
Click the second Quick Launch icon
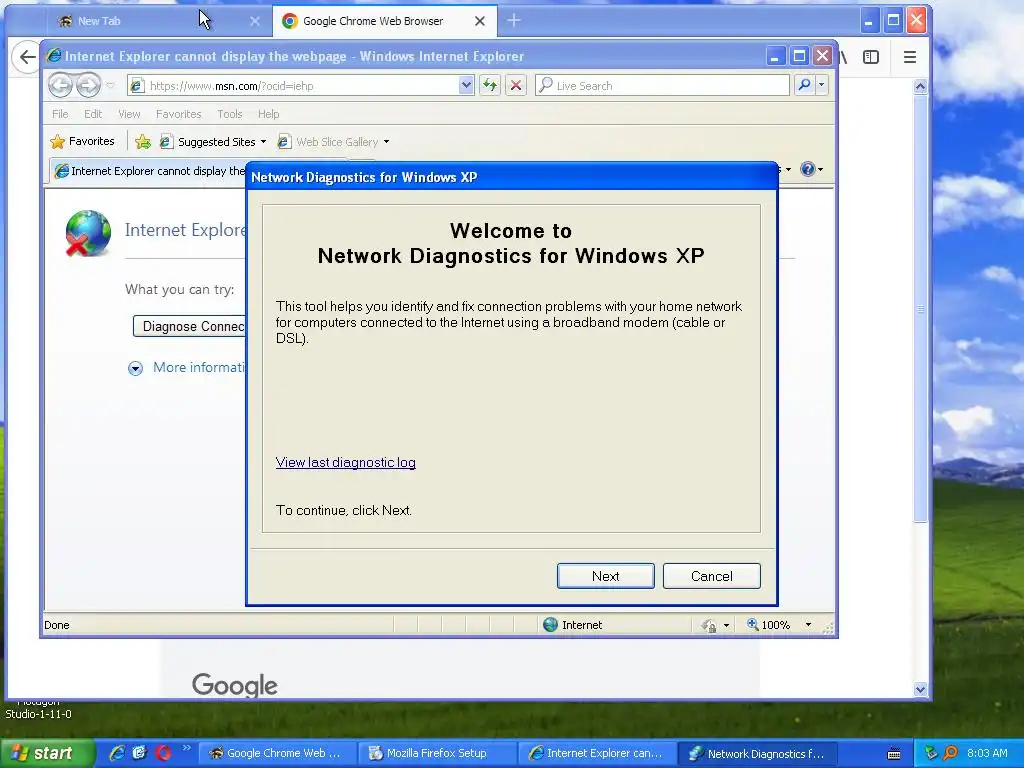click(139, 753)
